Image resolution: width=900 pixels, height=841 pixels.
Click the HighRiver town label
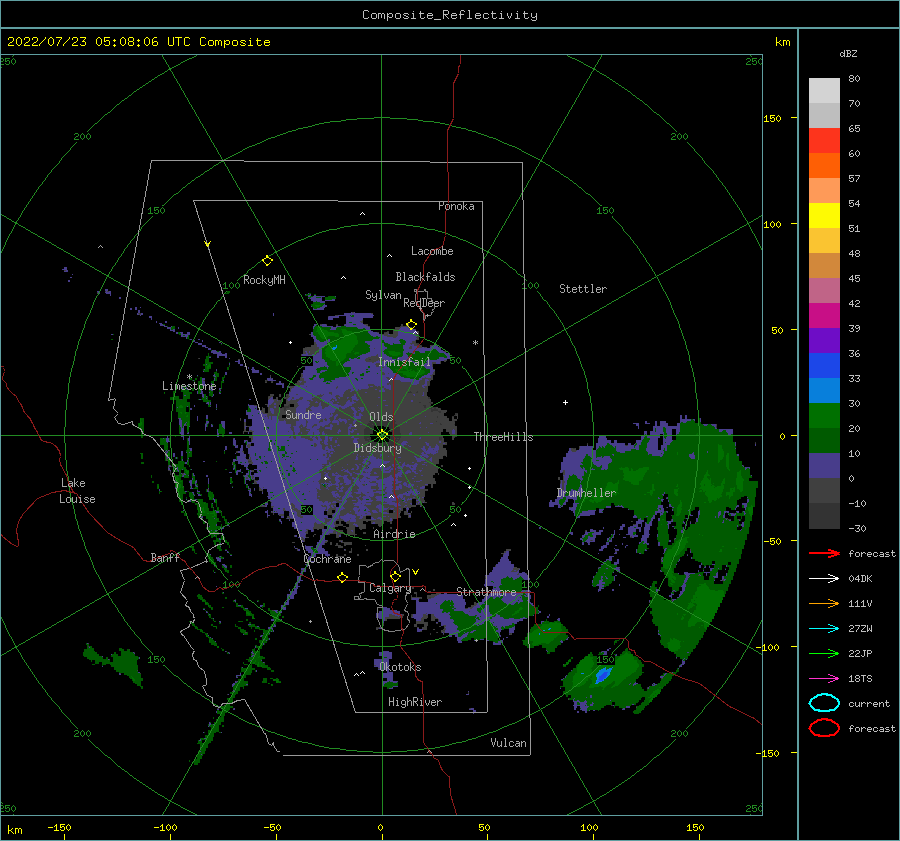[x=415, y=702]
